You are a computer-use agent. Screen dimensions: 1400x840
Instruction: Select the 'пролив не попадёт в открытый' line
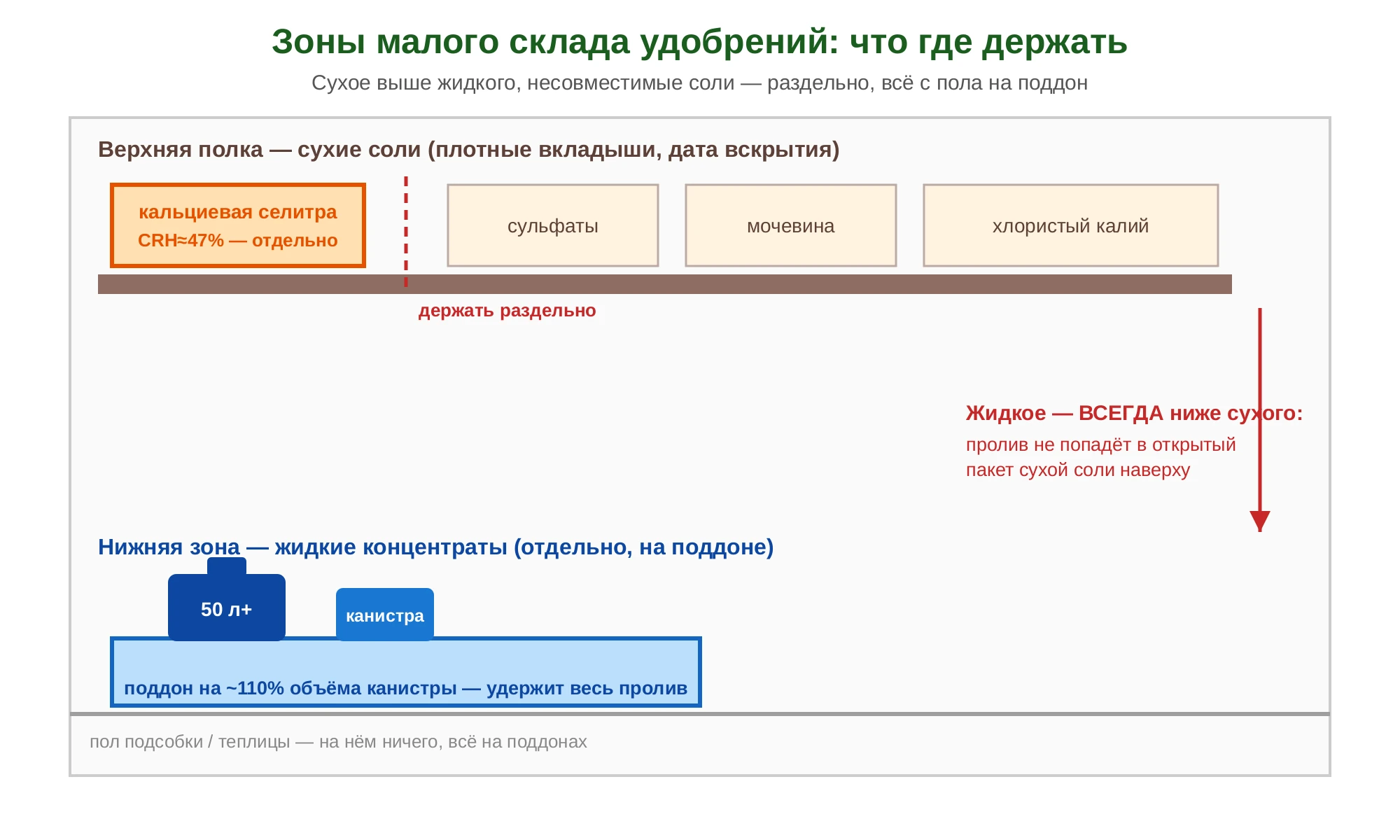(1100, 445)
